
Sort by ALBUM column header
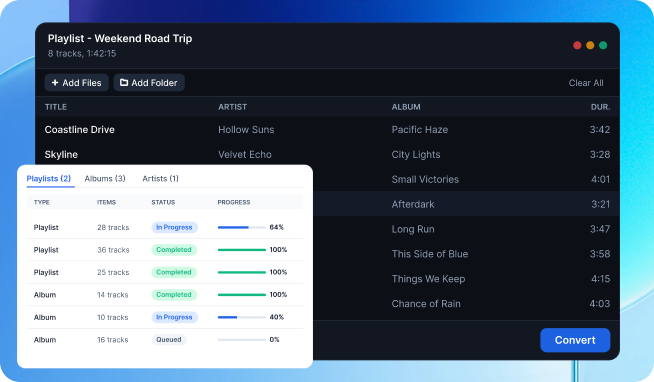[406, 107]
